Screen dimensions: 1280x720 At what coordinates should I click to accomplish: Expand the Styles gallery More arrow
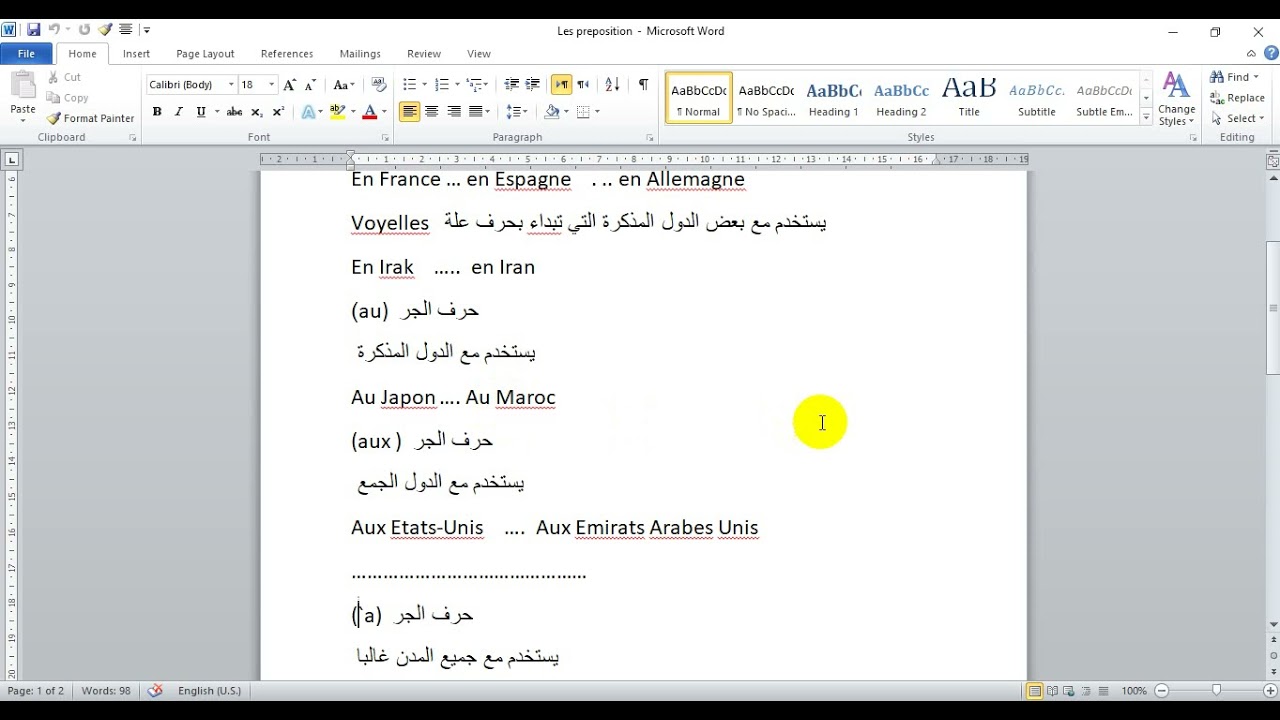pos(1146,118)
